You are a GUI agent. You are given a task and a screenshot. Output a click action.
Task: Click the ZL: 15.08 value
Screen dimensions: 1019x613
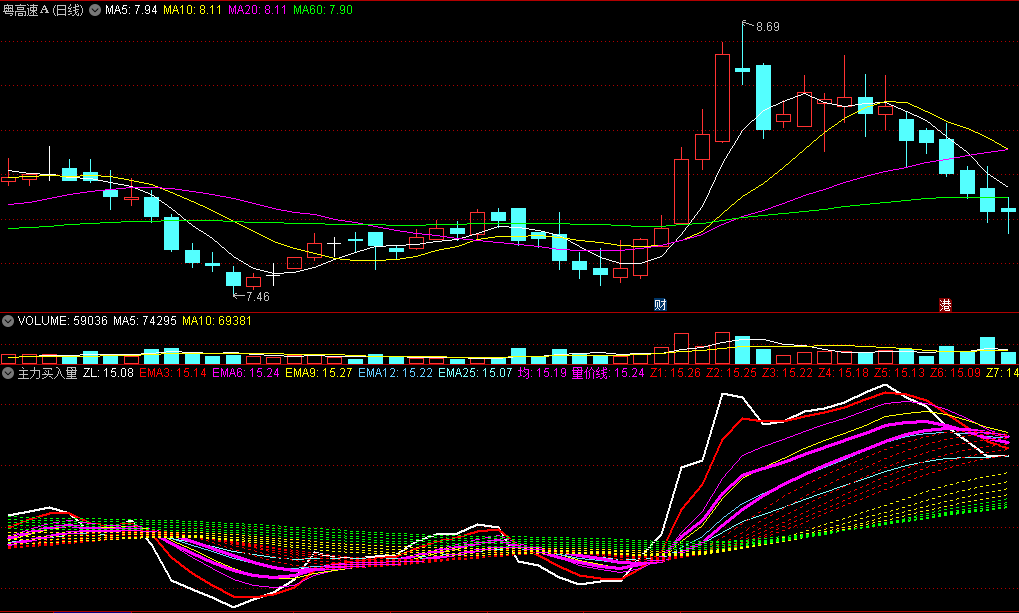pos(109,373)
